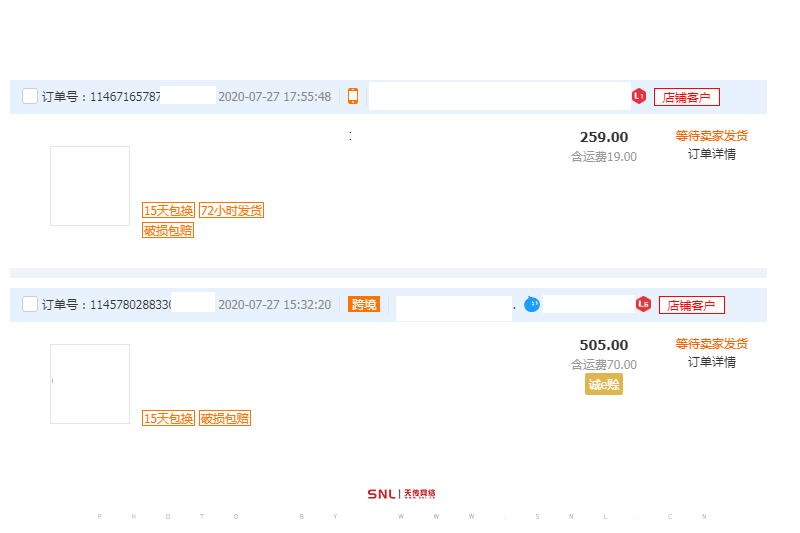This screenshot has height=533, width=800.
Task: Click first order's 15天包换 tag
Action: (x=168, y=210)
